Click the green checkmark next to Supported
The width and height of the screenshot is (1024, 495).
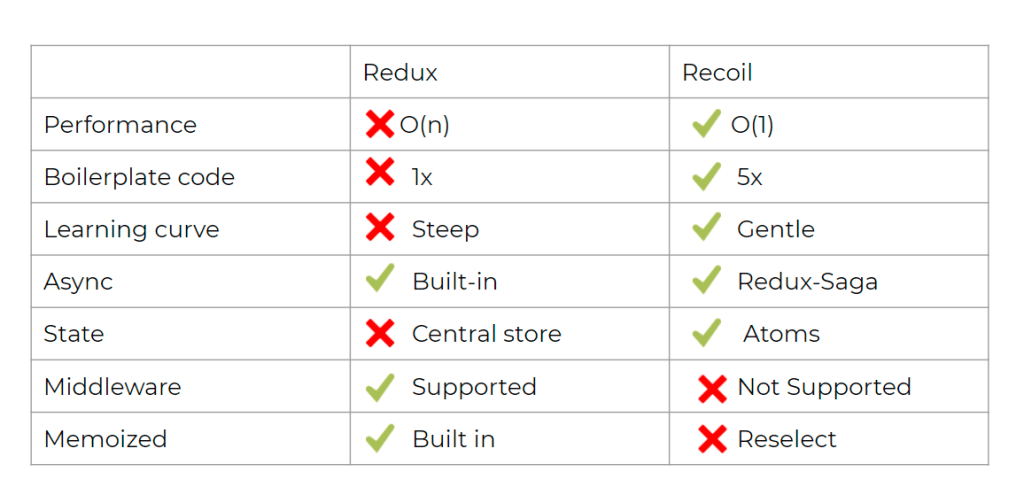click(x=380, y=387)
